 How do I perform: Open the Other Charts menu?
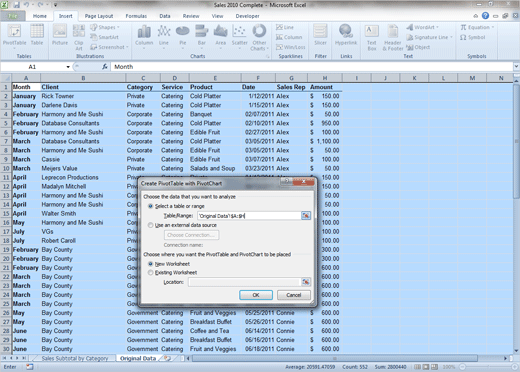coord(259,37)
